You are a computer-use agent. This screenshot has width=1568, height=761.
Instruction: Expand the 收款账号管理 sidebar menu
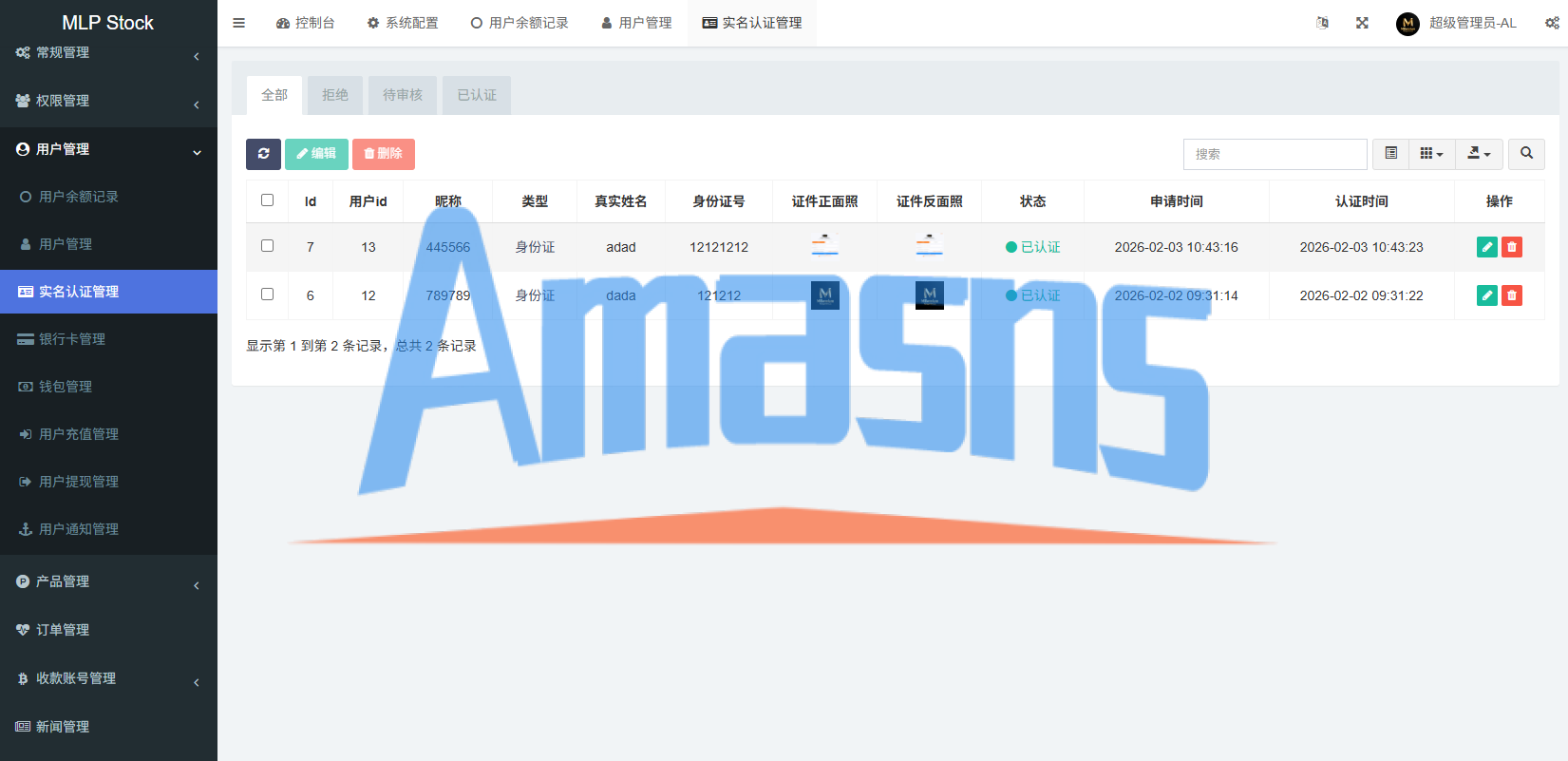(108, 679)
